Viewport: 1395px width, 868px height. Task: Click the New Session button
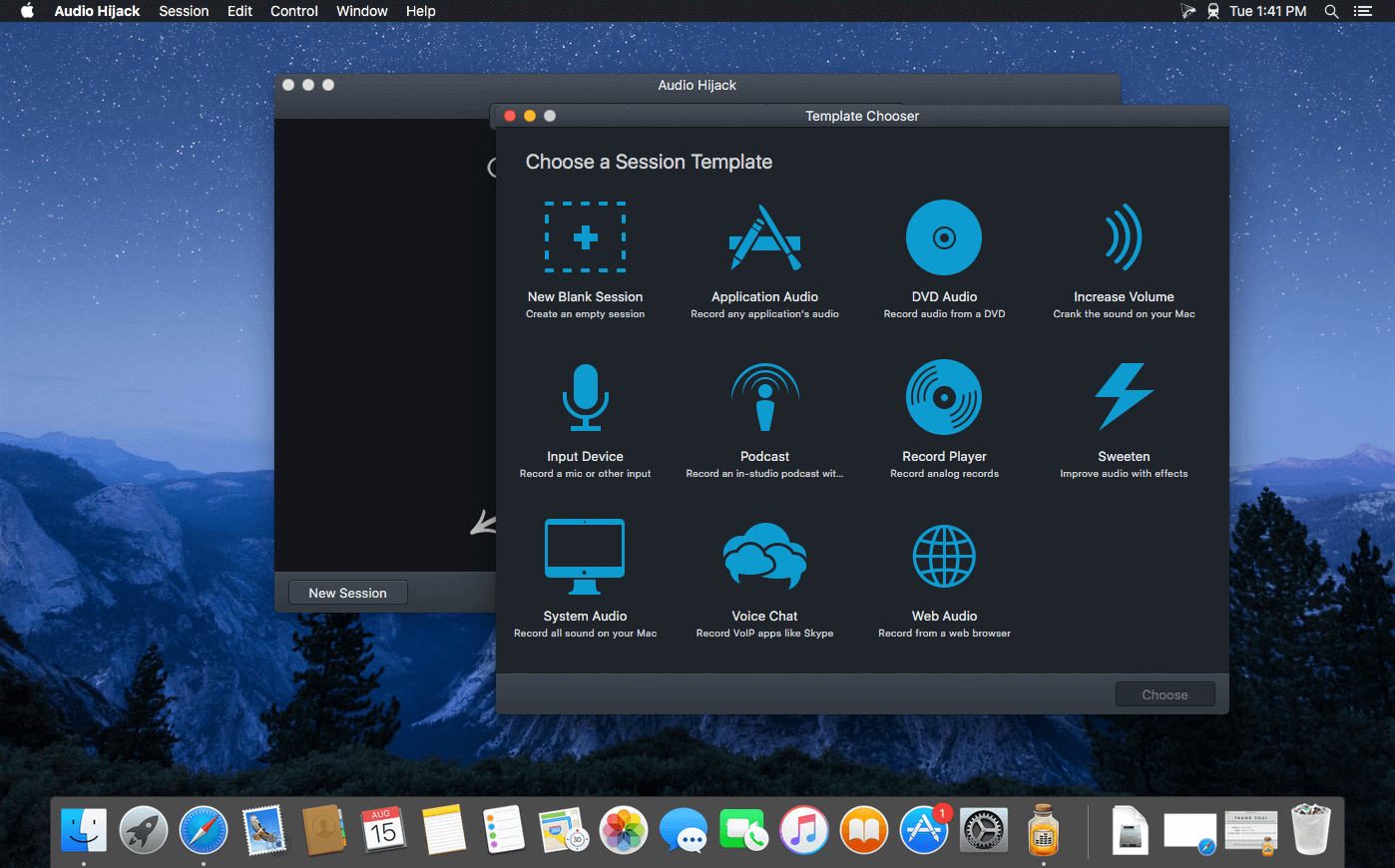(347, 592)
